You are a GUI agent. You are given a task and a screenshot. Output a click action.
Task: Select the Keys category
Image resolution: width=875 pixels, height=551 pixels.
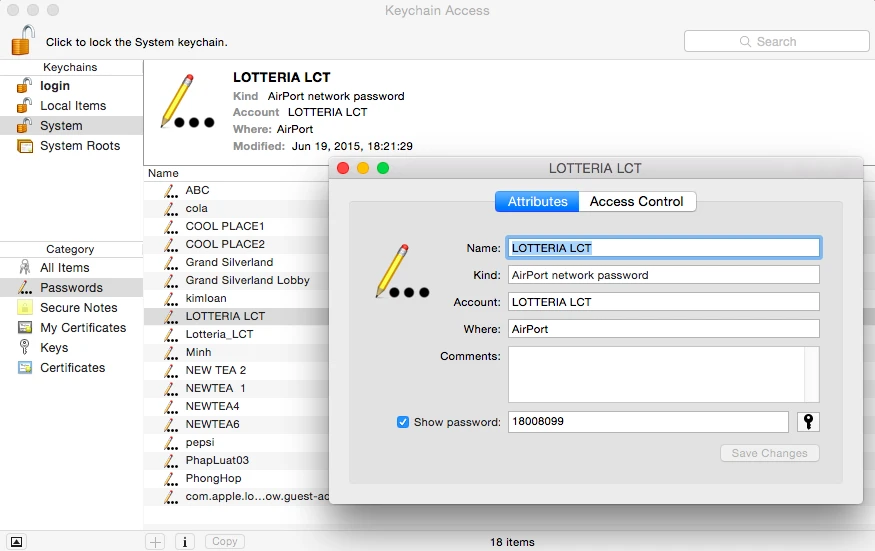54,348
